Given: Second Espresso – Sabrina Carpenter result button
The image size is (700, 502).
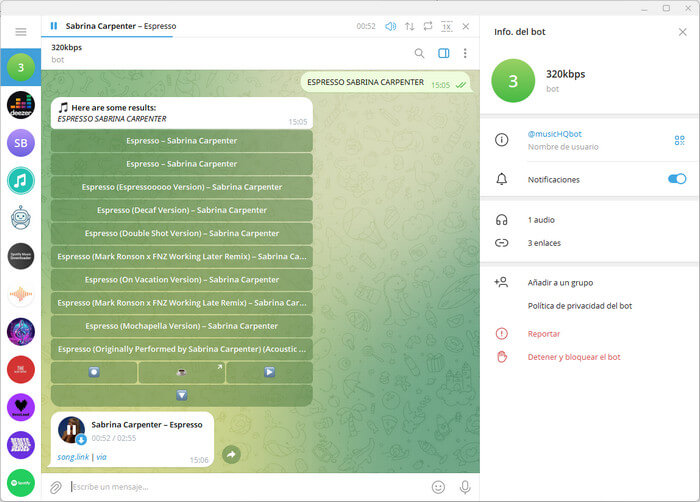Looking at the screenshot, I should (x=182, y=164).
